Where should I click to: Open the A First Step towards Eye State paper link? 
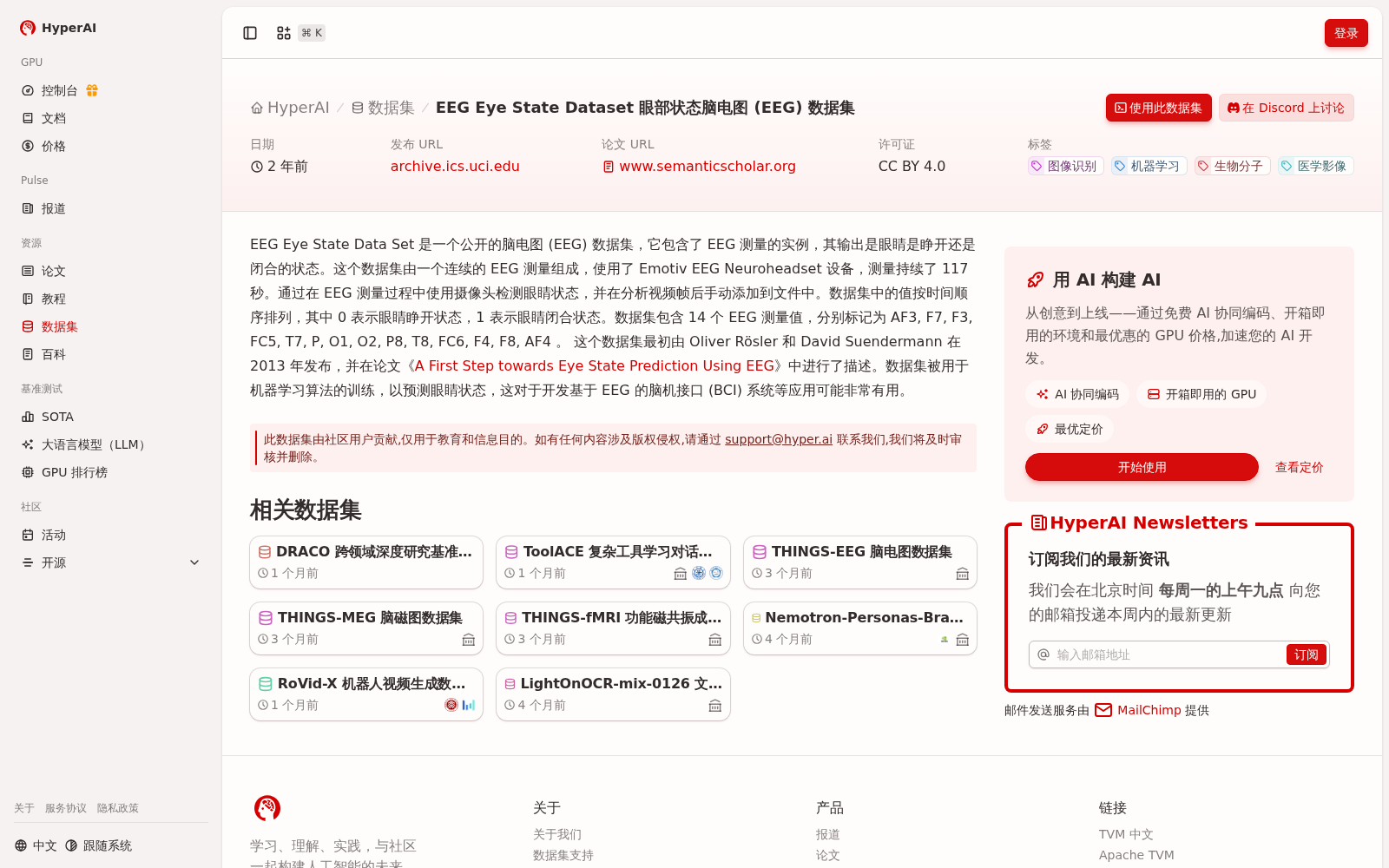pos(594,365)
